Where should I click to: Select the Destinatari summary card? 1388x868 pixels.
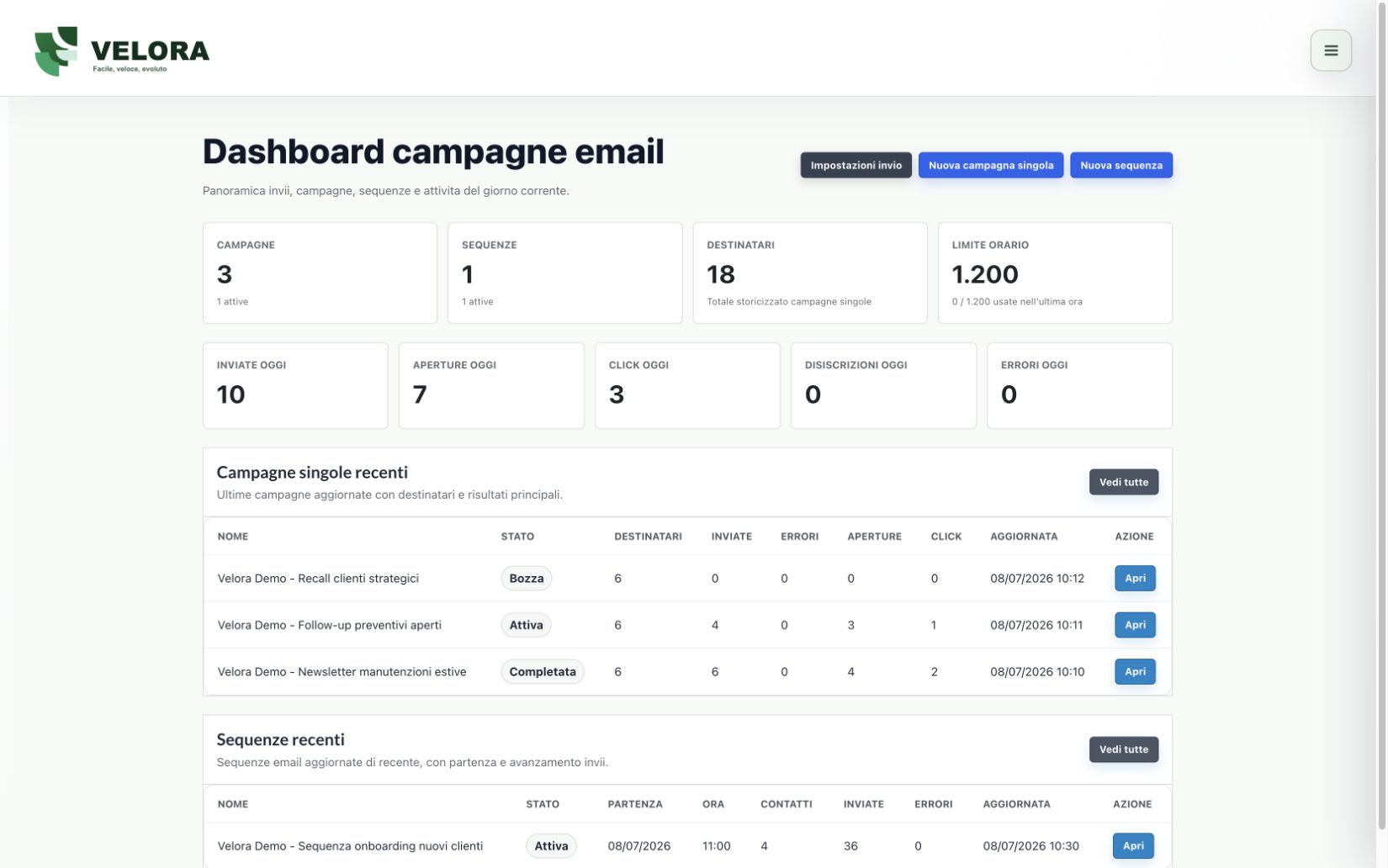(810, 273)
